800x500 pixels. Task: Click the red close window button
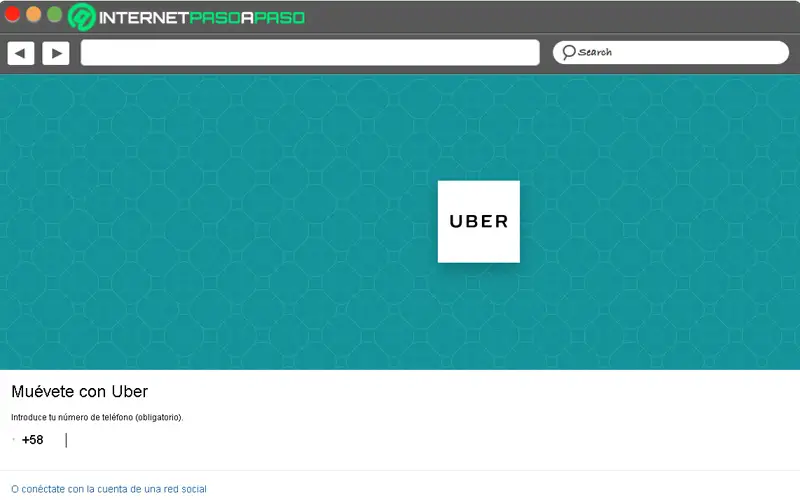(x=12, y=14)
